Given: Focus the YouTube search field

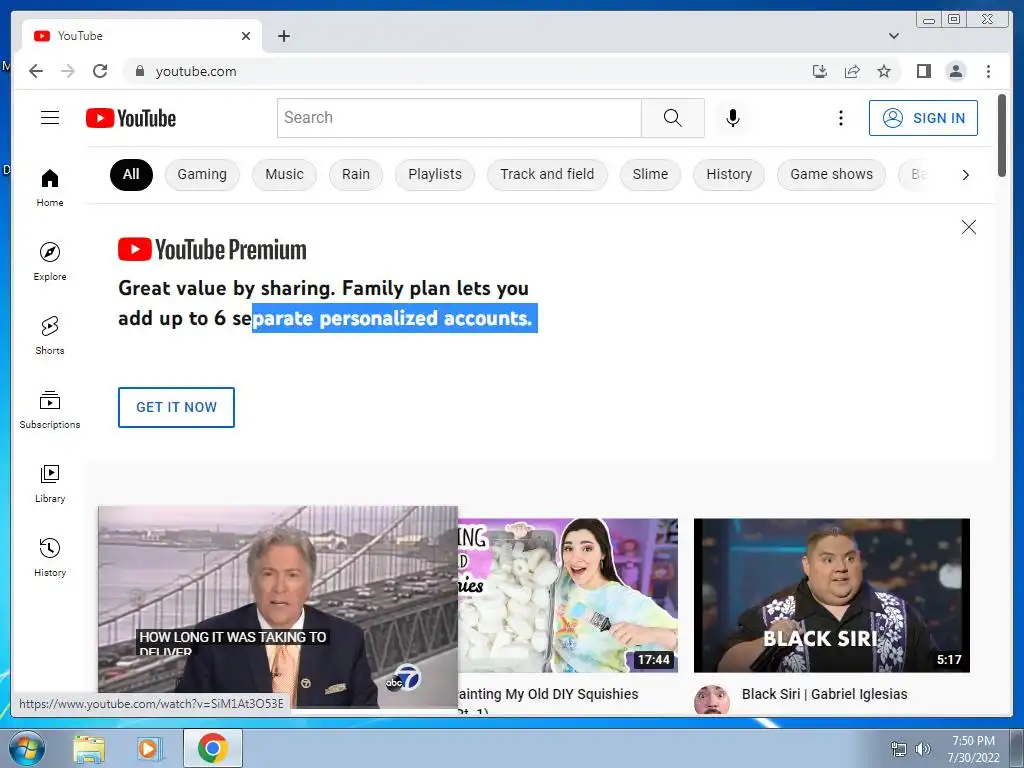Looking at the screenshot, I should click(x=459, y=118).
